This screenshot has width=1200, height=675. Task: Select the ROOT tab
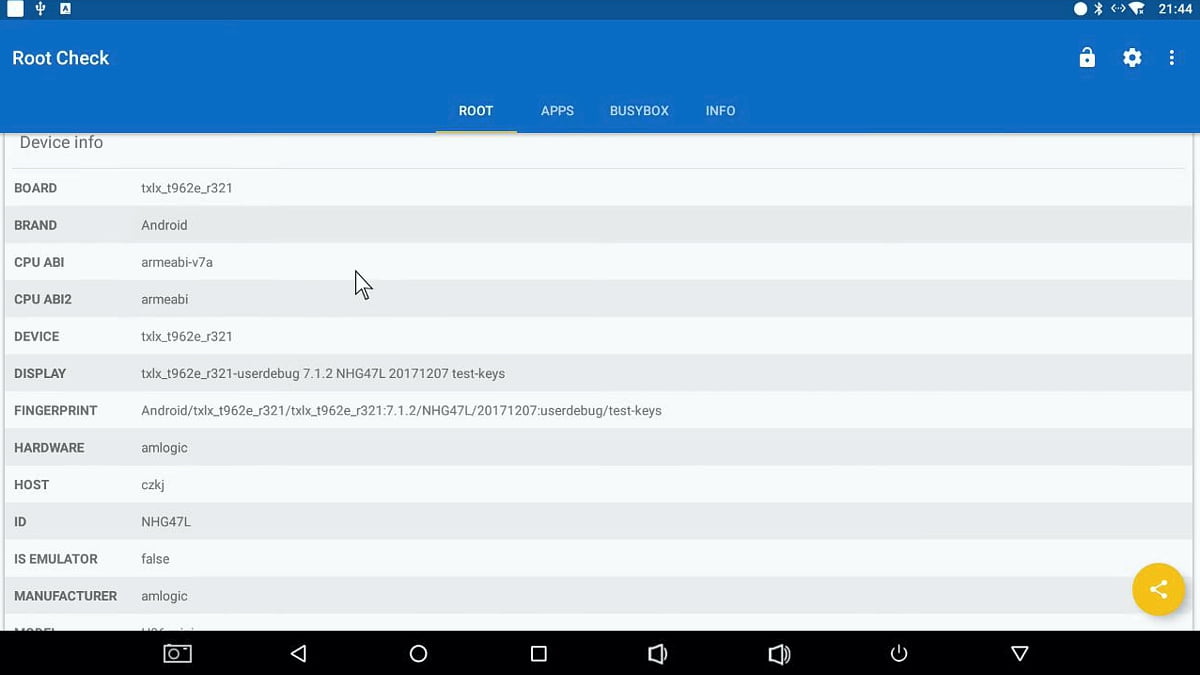click(476, 111)
